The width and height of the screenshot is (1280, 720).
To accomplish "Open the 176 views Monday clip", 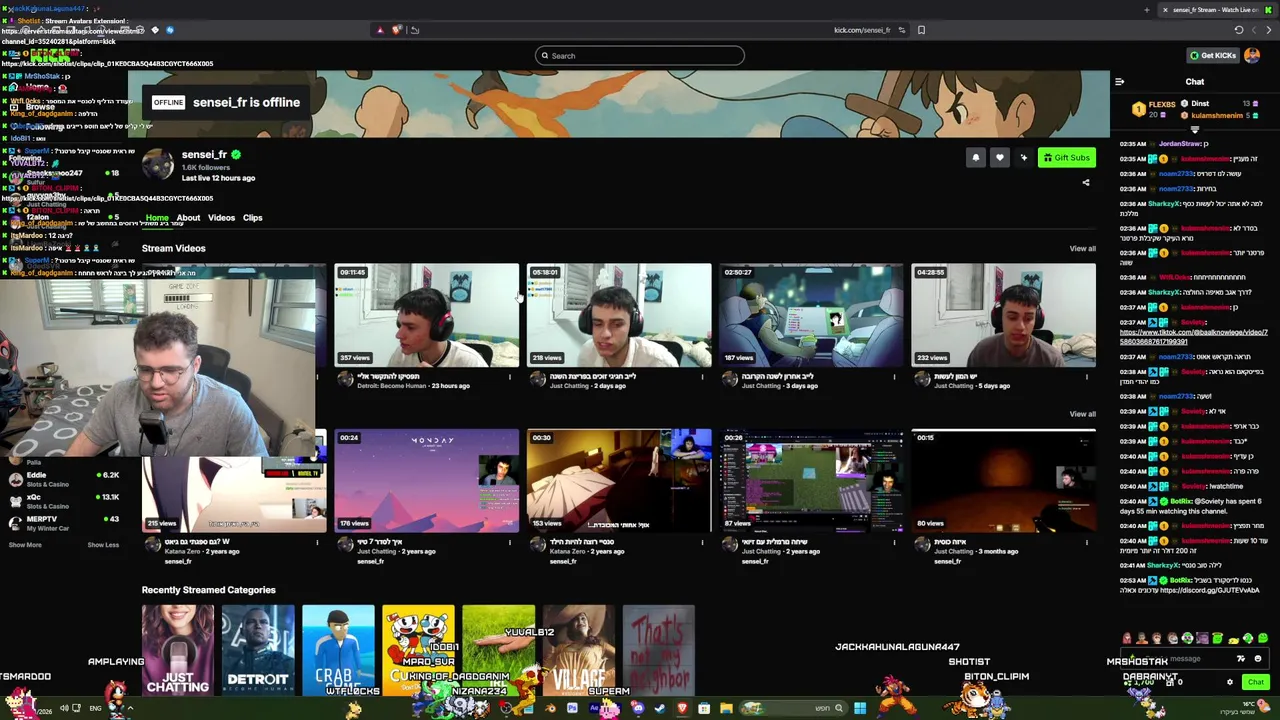I will (427, 481).
